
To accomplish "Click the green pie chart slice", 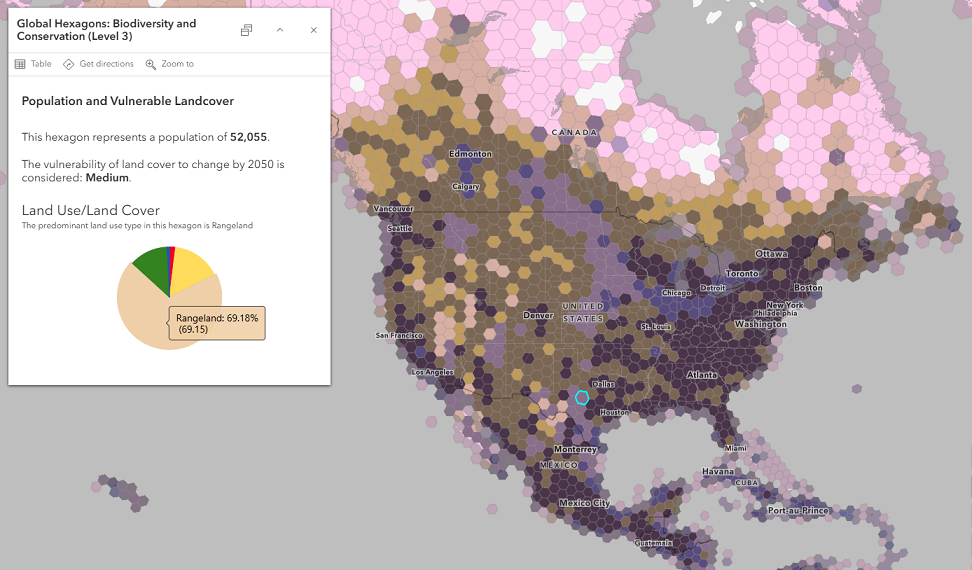I will coord(154,268).
